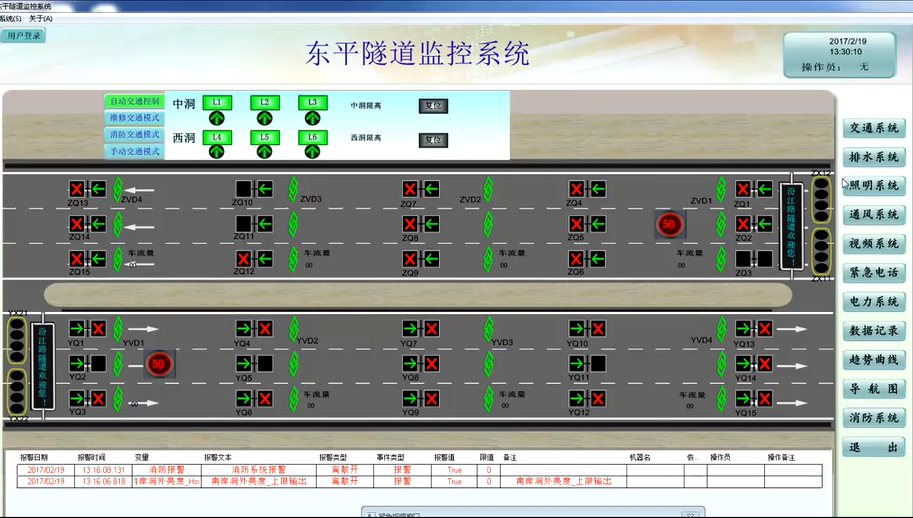Select the 50 speed limit sign near ZQ2
Viewport: 913px width, 518px height.
coord(669,225)
